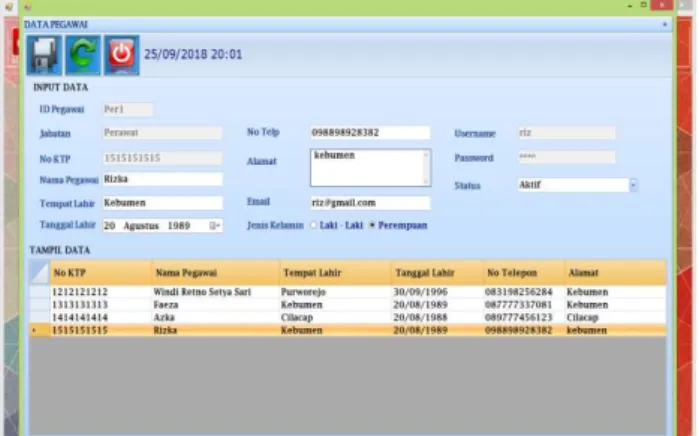Click the No Telp input field
This screenshot has width=699, height=436.
click(x=370, y=132)
